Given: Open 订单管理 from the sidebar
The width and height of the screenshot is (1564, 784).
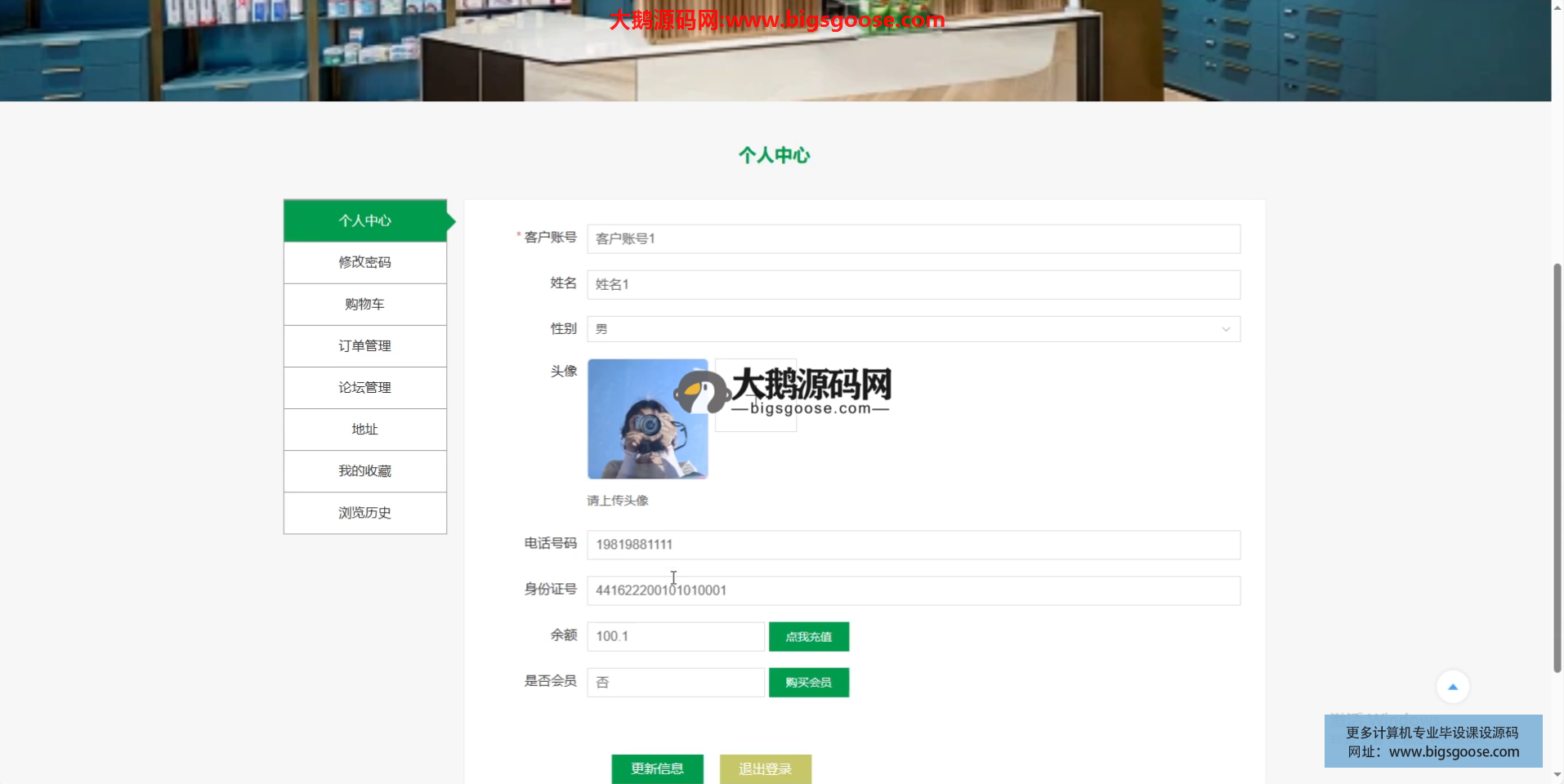Looking at the screenshot, I should (x=364, y=345).
